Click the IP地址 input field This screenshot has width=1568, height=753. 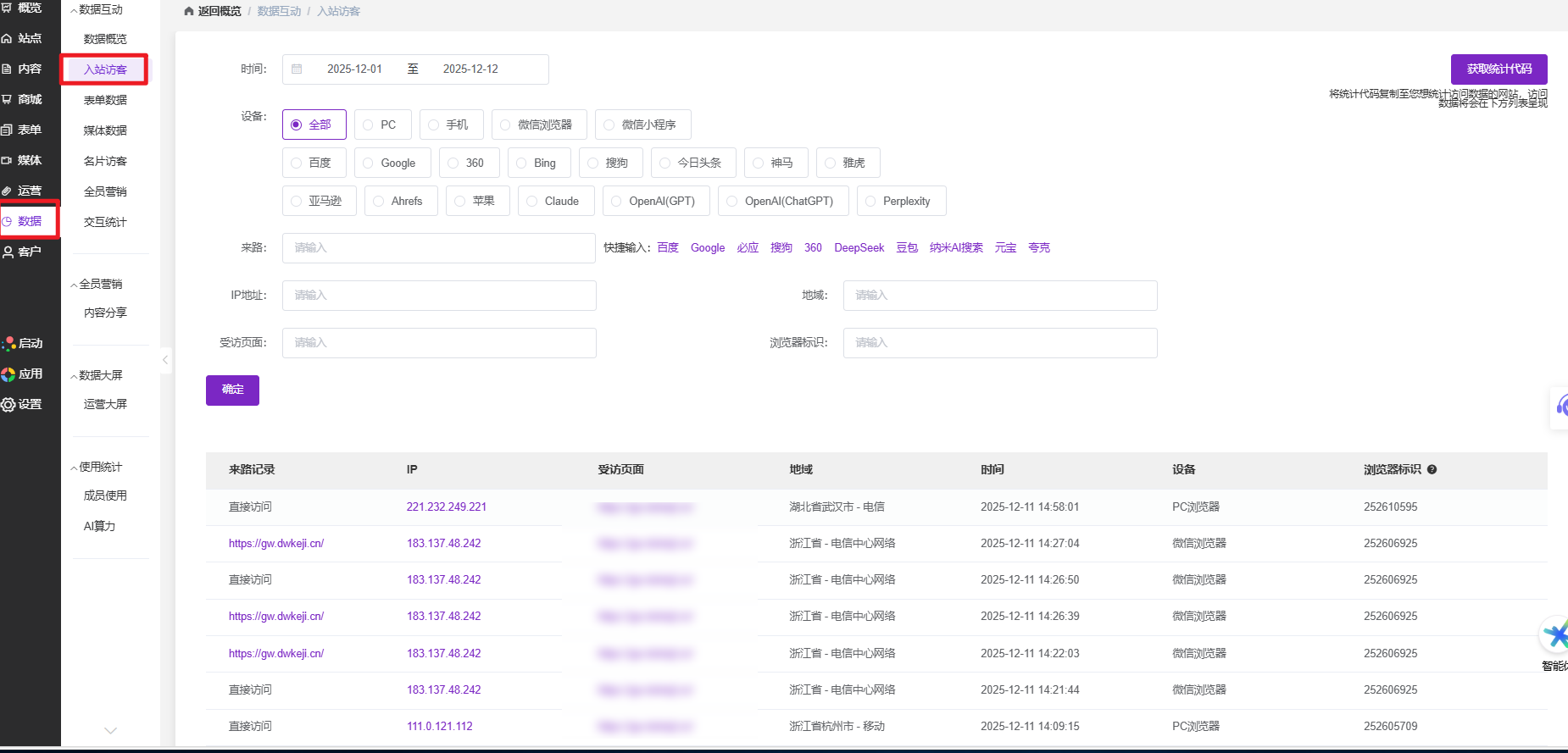click(439, 295)
